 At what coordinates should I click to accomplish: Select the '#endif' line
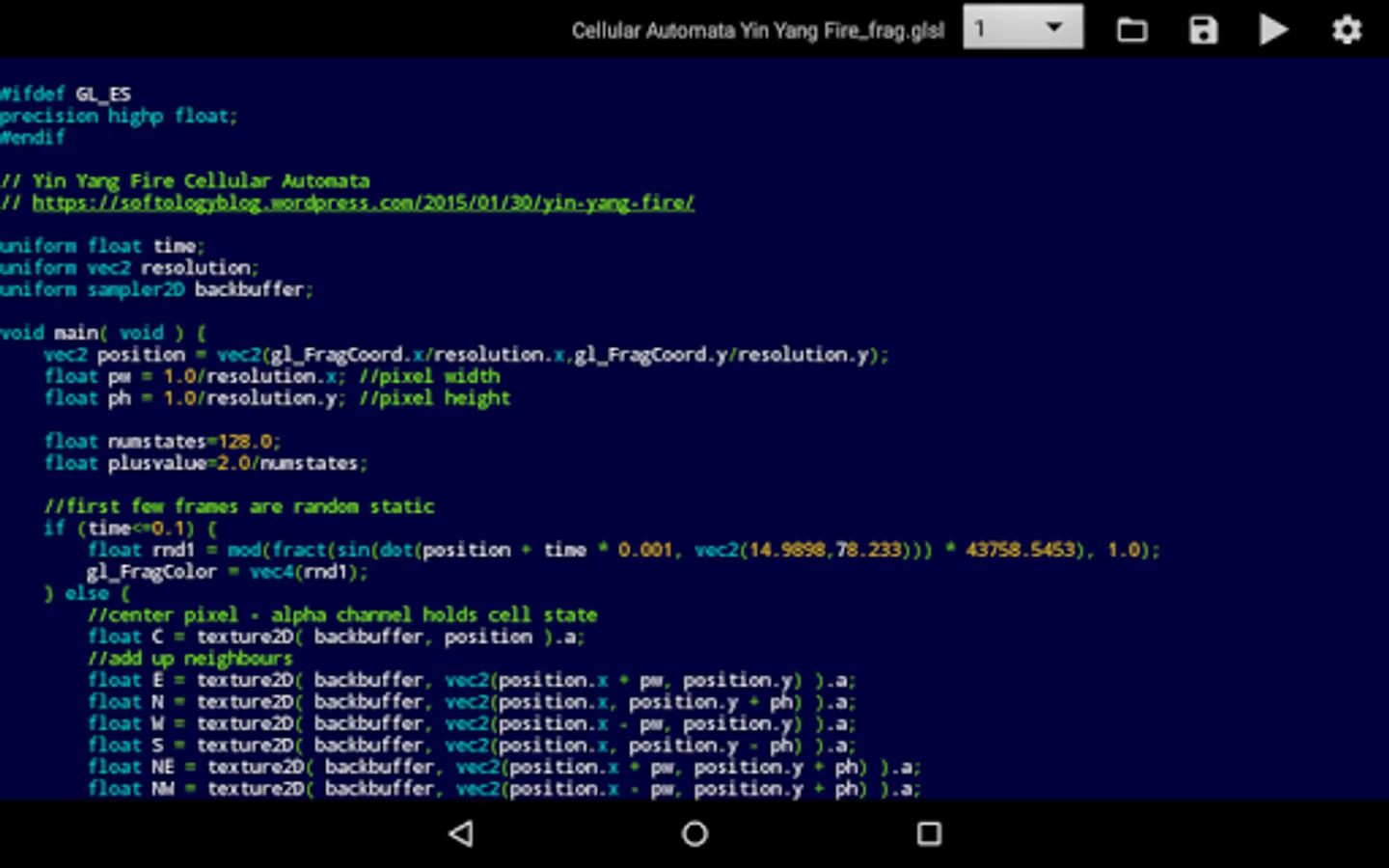click(33, 137)
